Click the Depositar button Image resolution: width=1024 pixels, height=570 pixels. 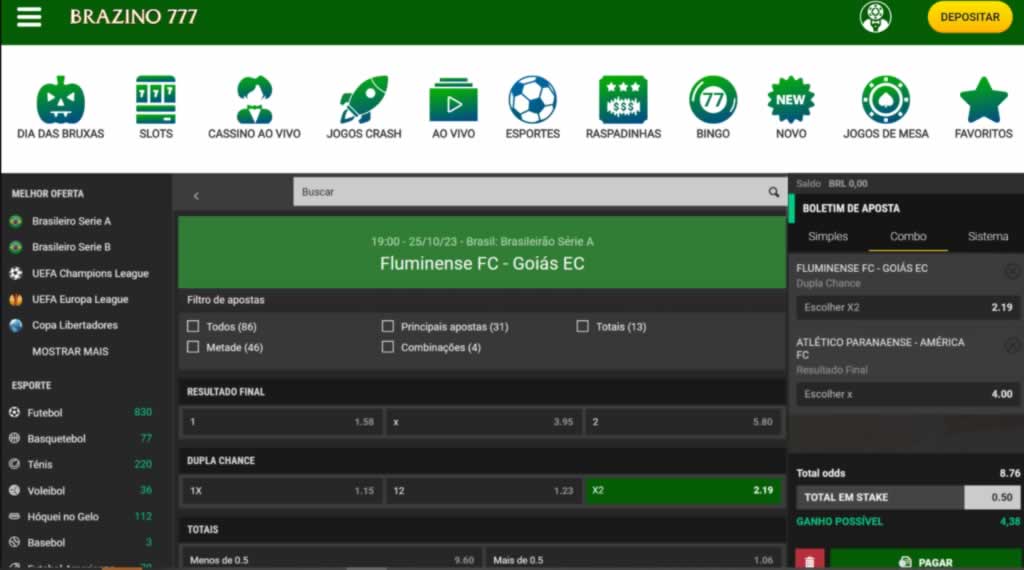point(969,17)
